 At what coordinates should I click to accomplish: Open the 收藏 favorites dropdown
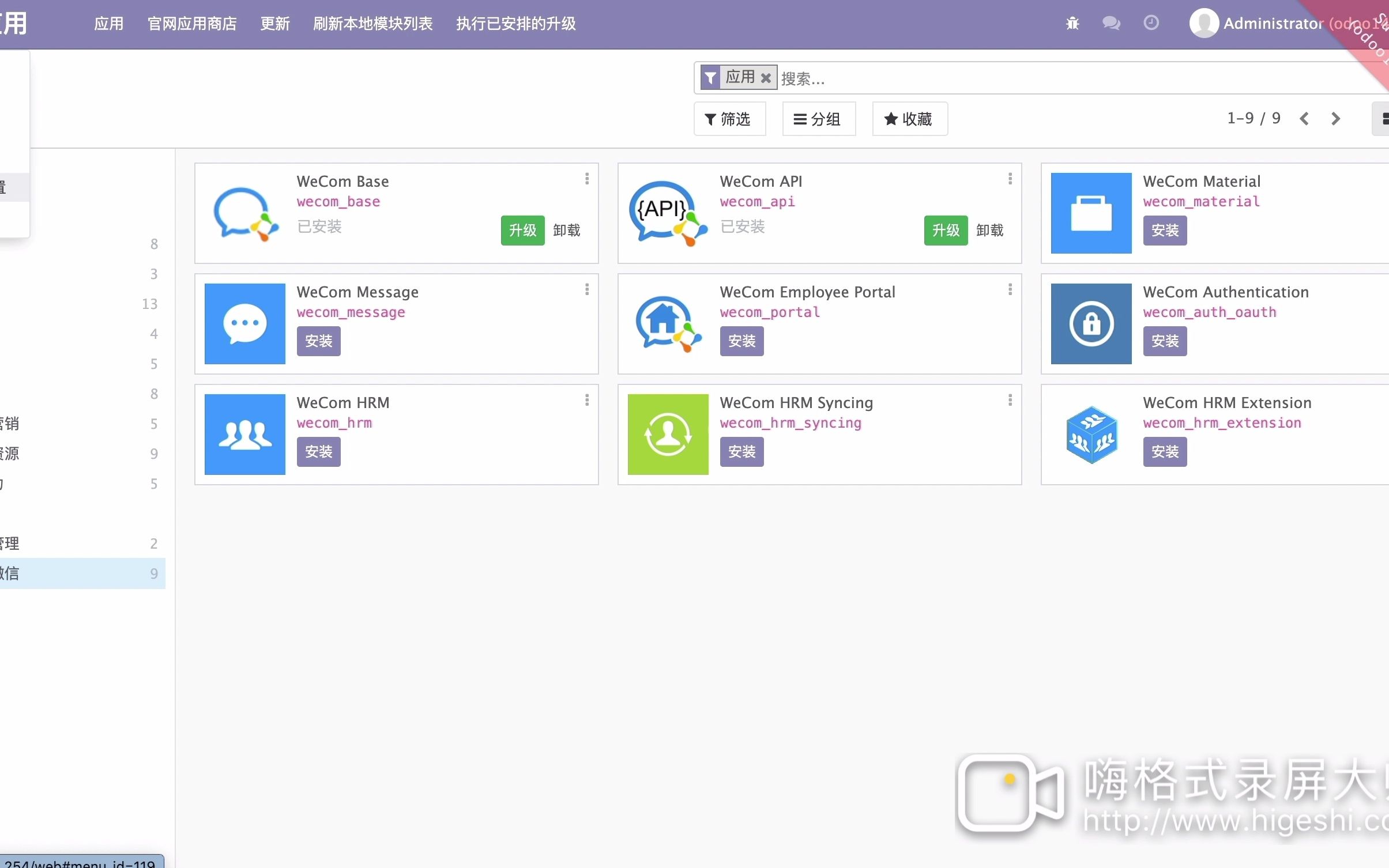pyautogui.click(x=909, y=119)
